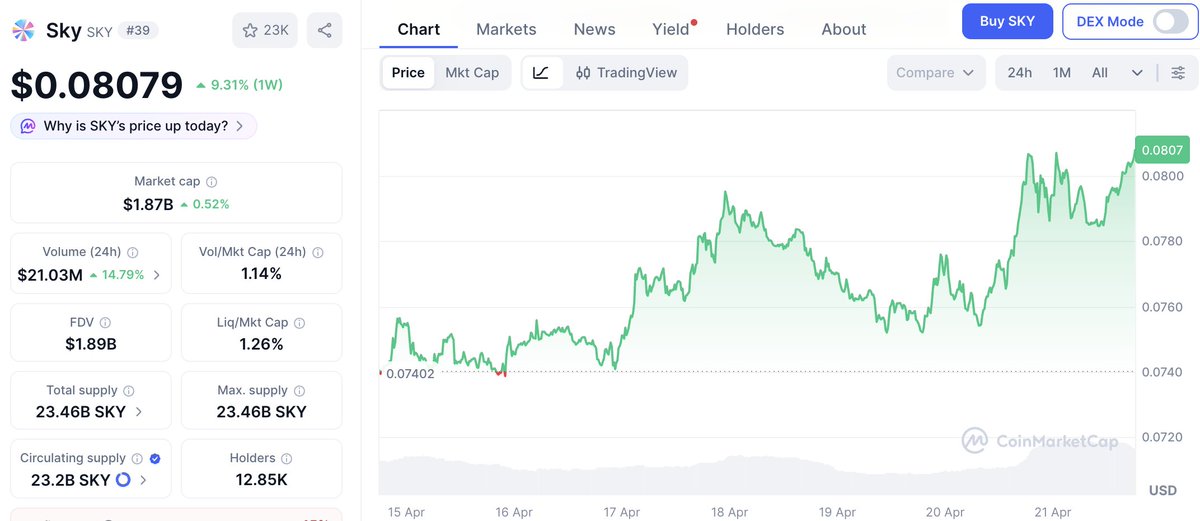Click the Market cap info icon
The image size is (1200, 521).
[212, 182]
